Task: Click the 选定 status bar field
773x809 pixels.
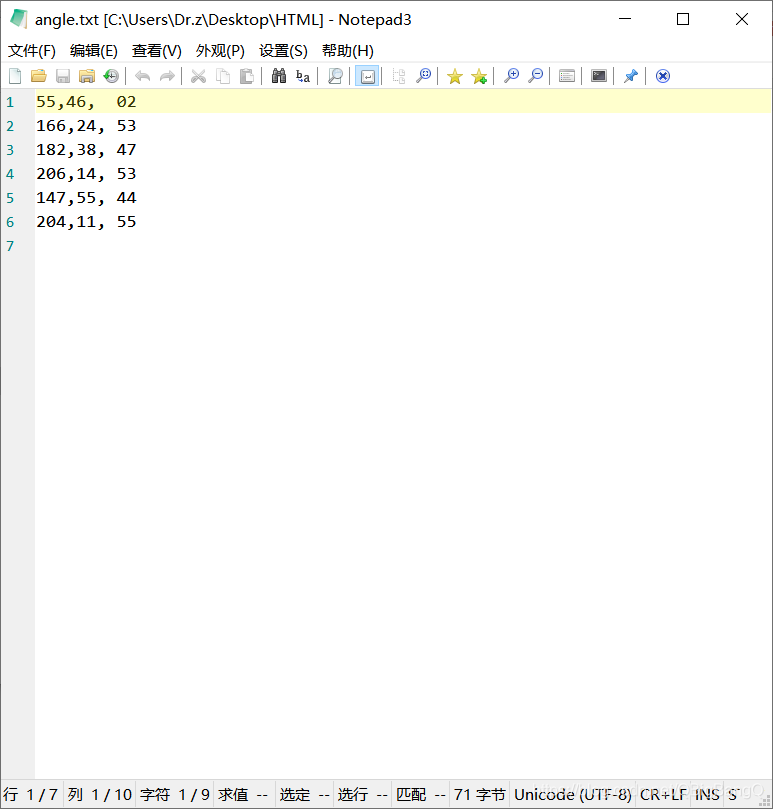Action: 304,795
